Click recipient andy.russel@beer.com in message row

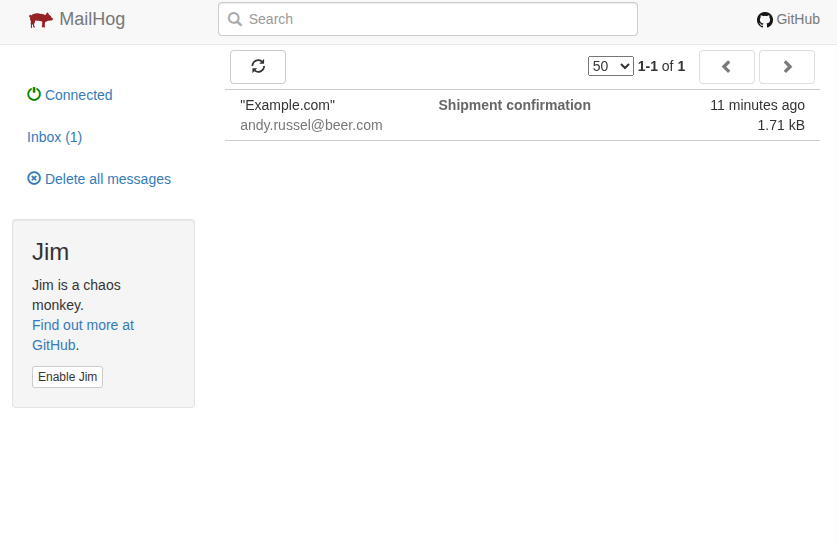(x=311, y=125)
